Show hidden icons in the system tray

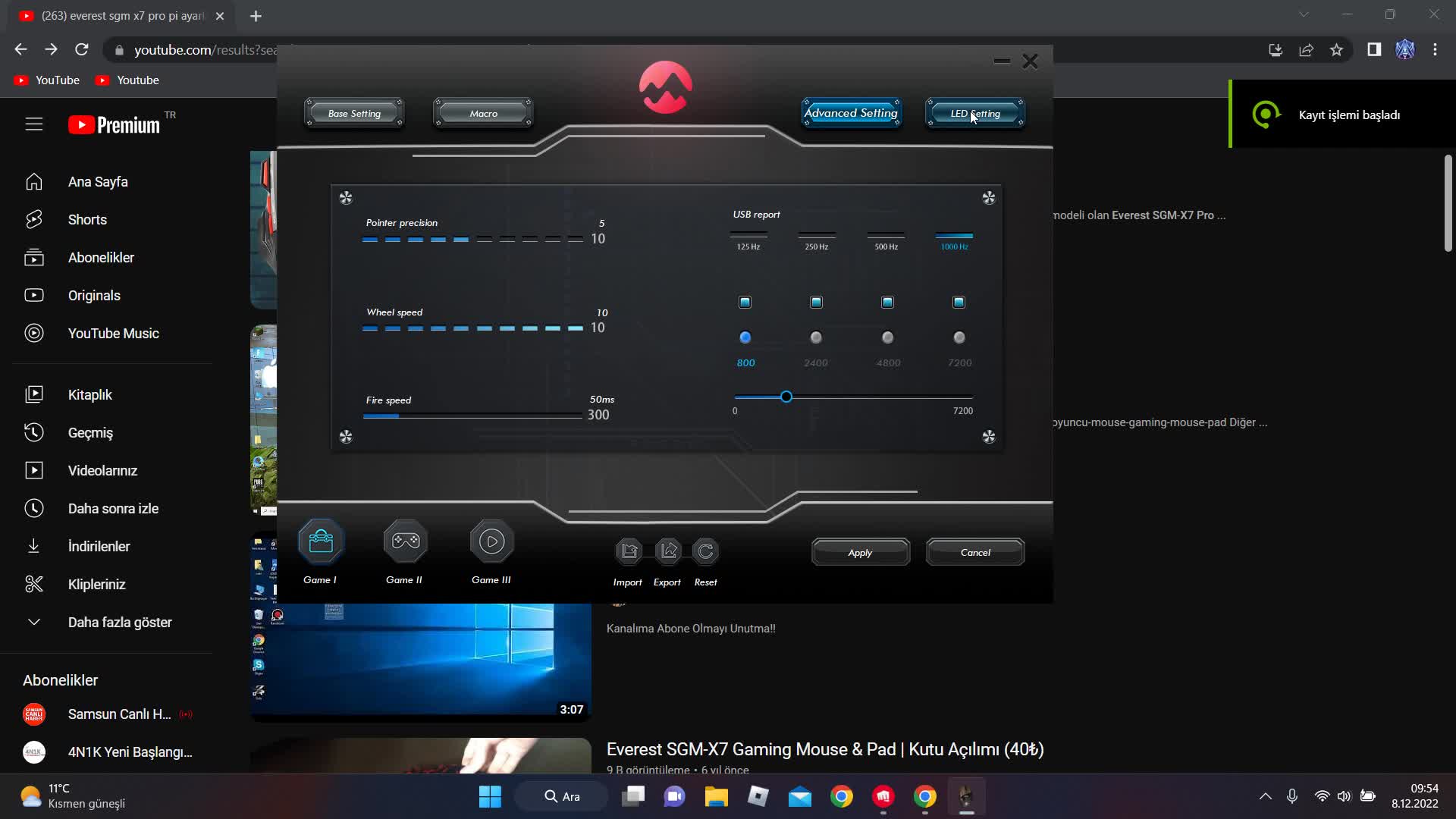(1266, 795)
